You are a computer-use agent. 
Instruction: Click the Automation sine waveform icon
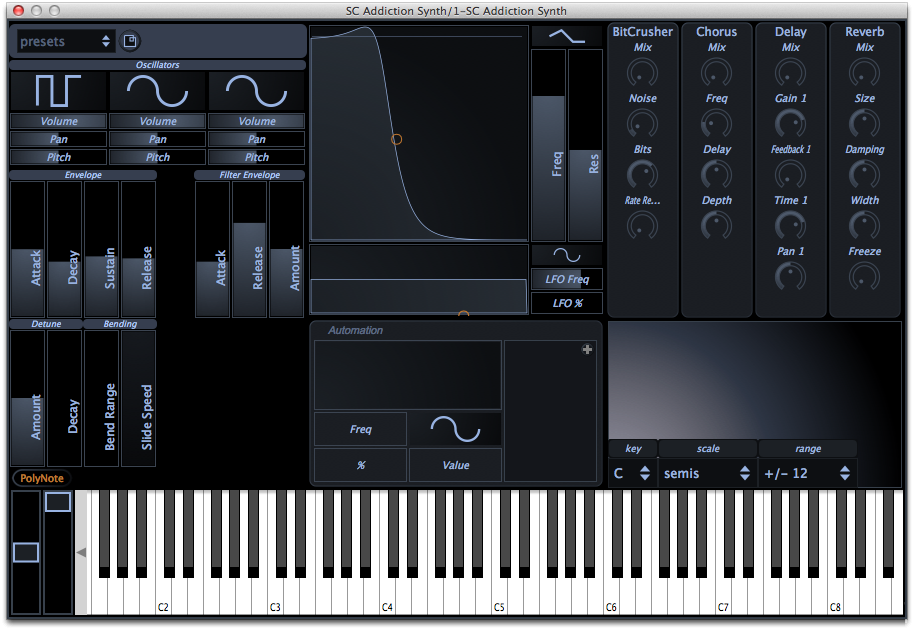pyautogui.click(x=455, y=429)
